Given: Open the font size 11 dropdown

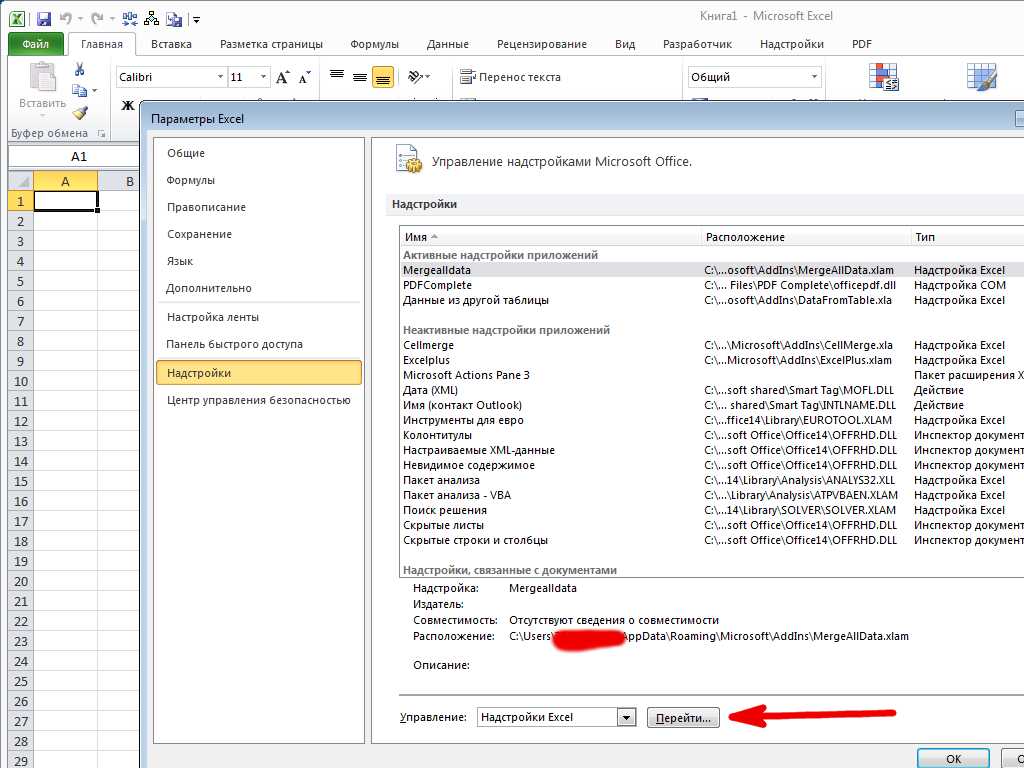Looking at the screenshot, I should pos(263,77).
